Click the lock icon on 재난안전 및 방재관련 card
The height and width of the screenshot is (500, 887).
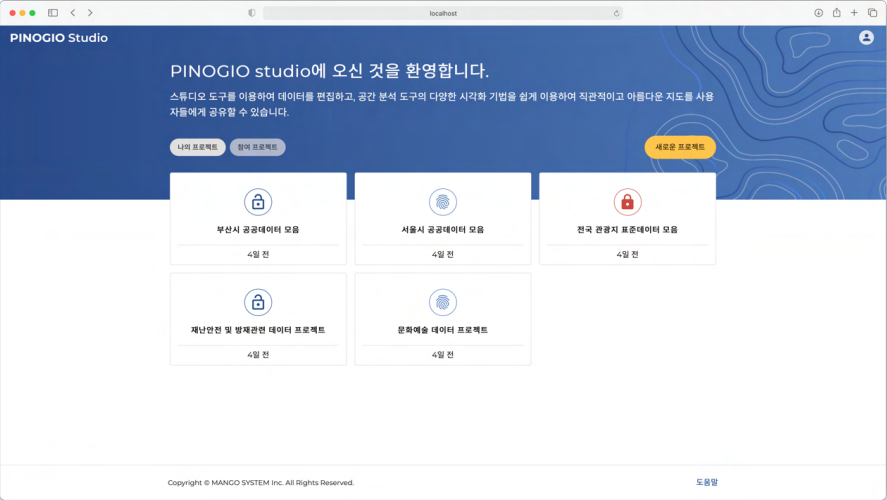258,302
